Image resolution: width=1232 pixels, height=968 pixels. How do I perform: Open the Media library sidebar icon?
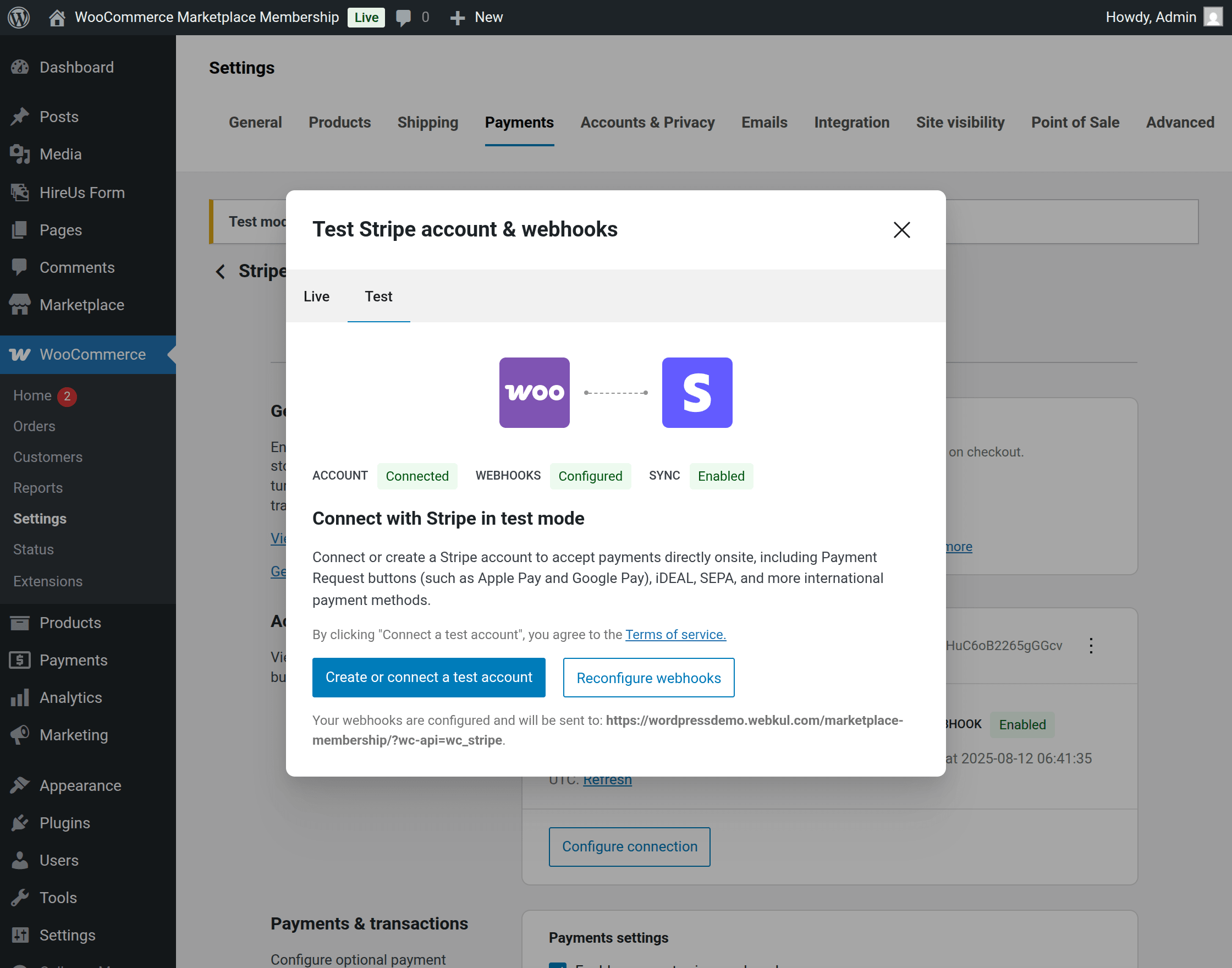pos(20,154)
